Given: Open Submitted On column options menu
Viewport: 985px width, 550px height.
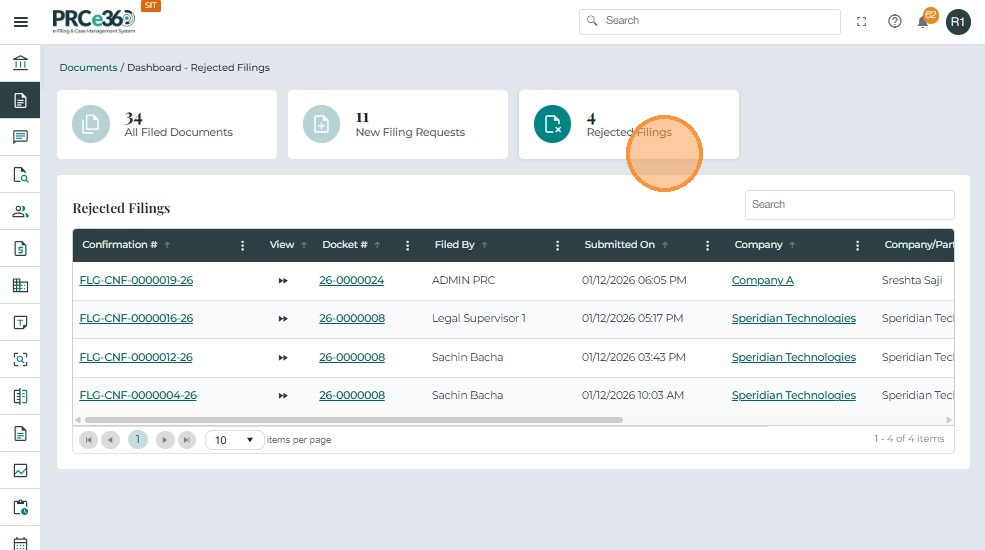Looking at the screenshot, I should click(708, 245).
